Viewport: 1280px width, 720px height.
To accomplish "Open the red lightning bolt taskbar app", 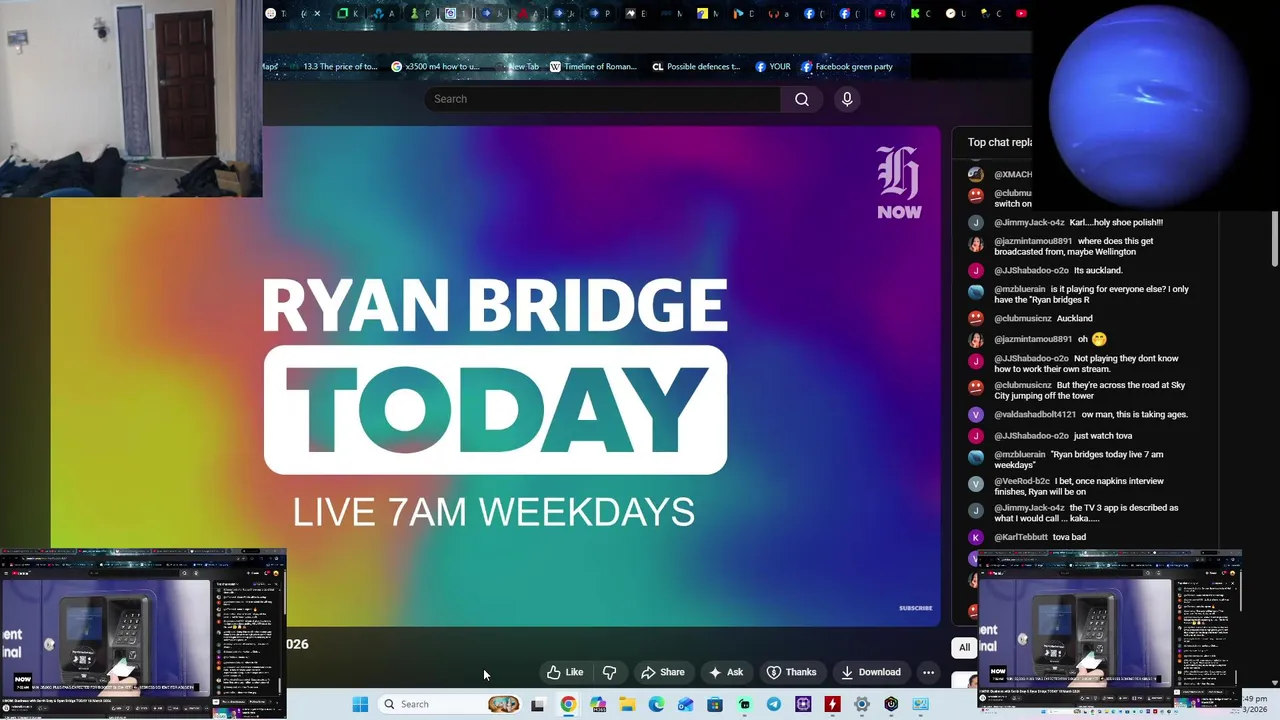I will 832,704.
